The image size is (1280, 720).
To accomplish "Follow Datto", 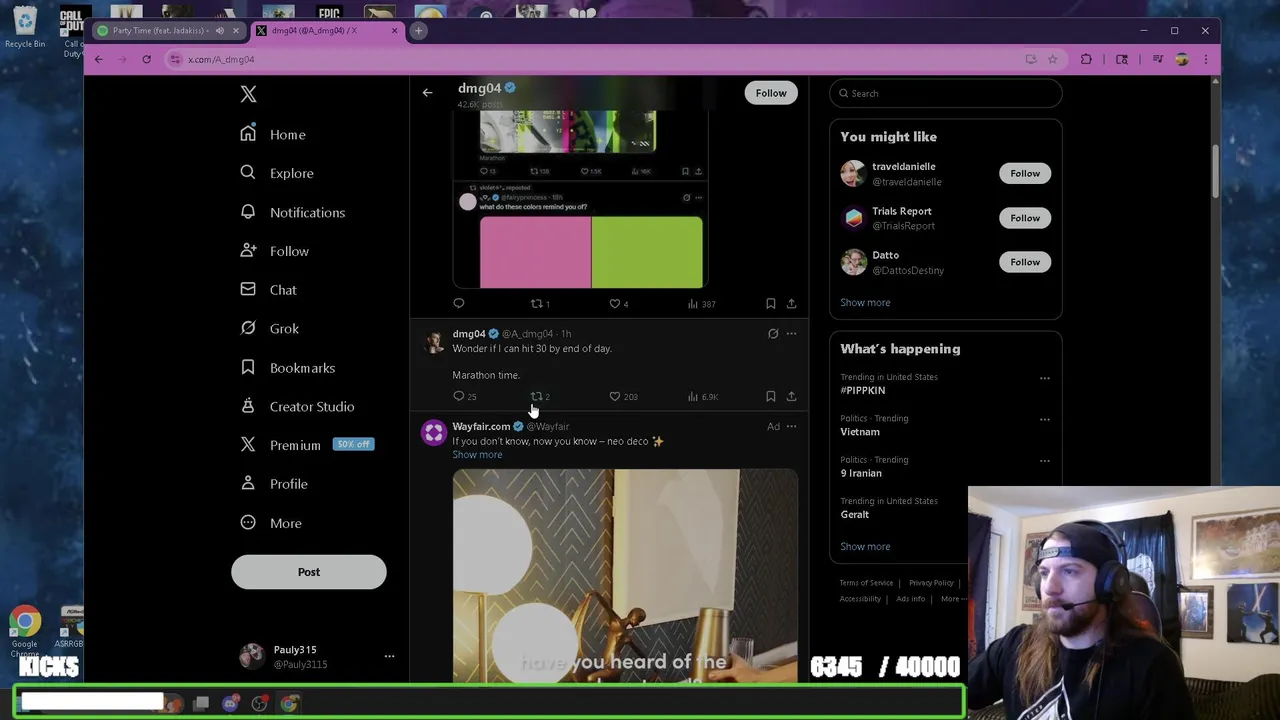I will coord(1025,262).
